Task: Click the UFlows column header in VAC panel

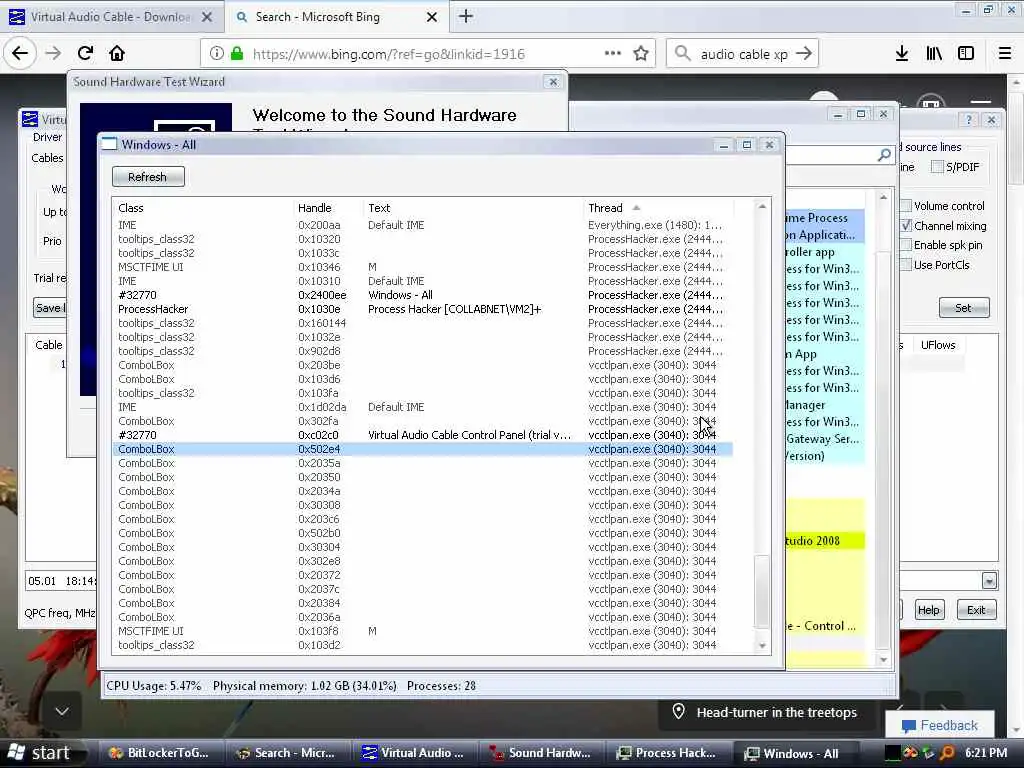Action: coord(938,345)
